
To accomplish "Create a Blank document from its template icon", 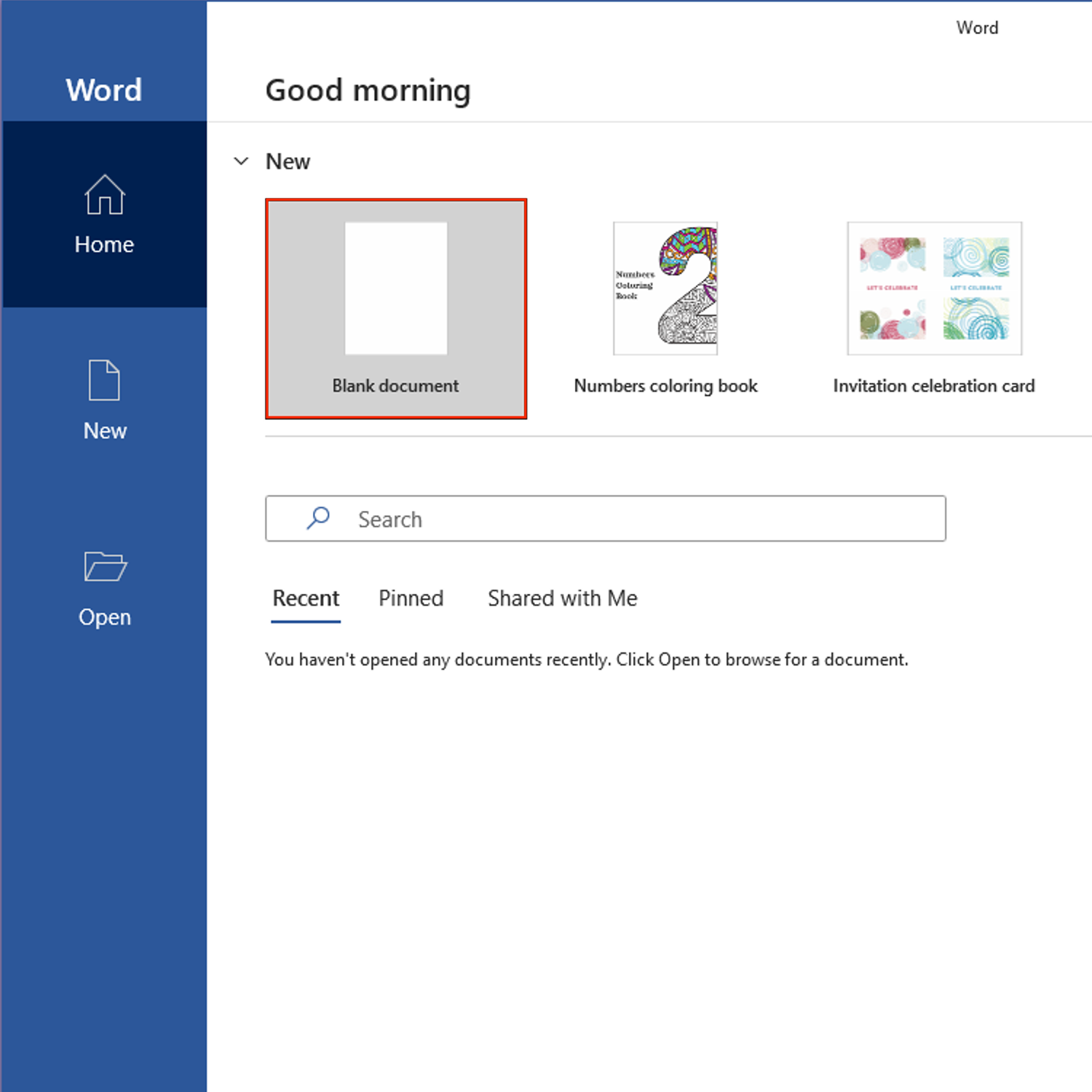I will 395,288.
